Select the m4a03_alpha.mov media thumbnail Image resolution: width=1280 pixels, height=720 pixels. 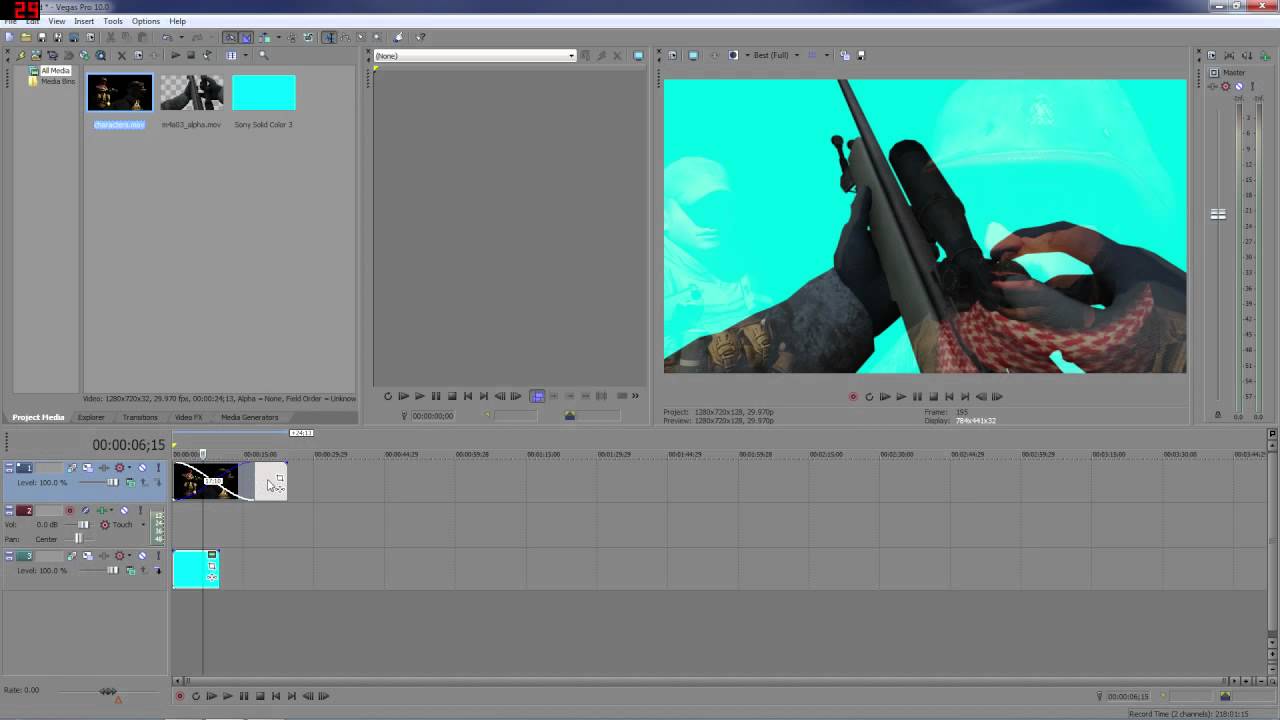[x=191, y=93]
